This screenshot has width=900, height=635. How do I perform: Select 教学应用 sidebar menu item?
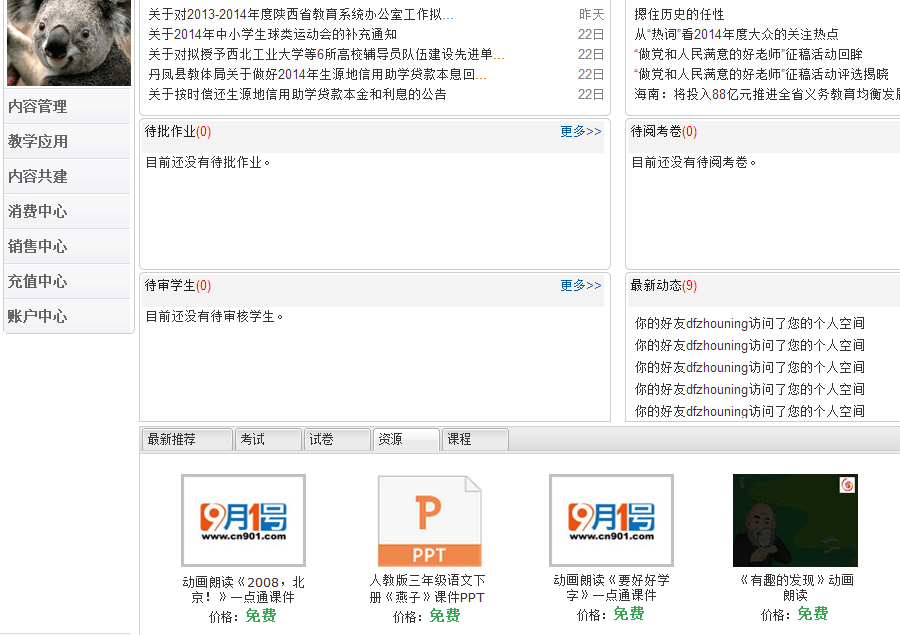coord(38,142)
